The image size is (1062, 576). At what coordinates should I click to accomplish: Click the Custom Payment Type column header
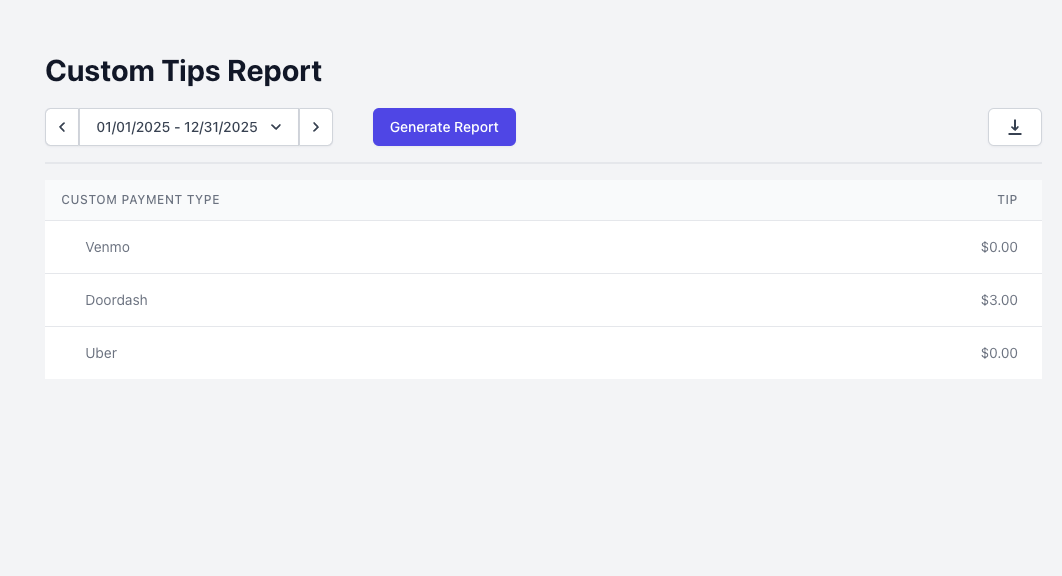[141, 200]
